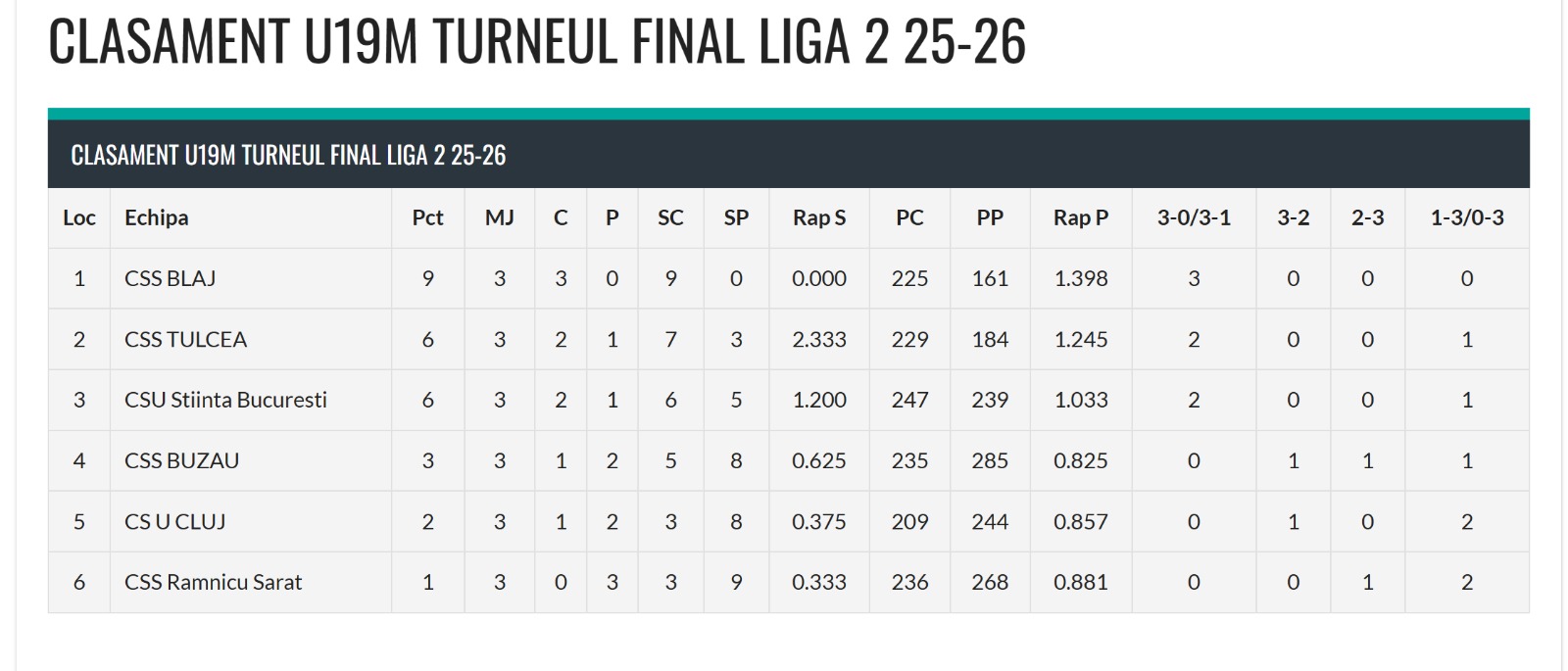
Task: Click the 3-2 column header
Action: (1293, 217)
